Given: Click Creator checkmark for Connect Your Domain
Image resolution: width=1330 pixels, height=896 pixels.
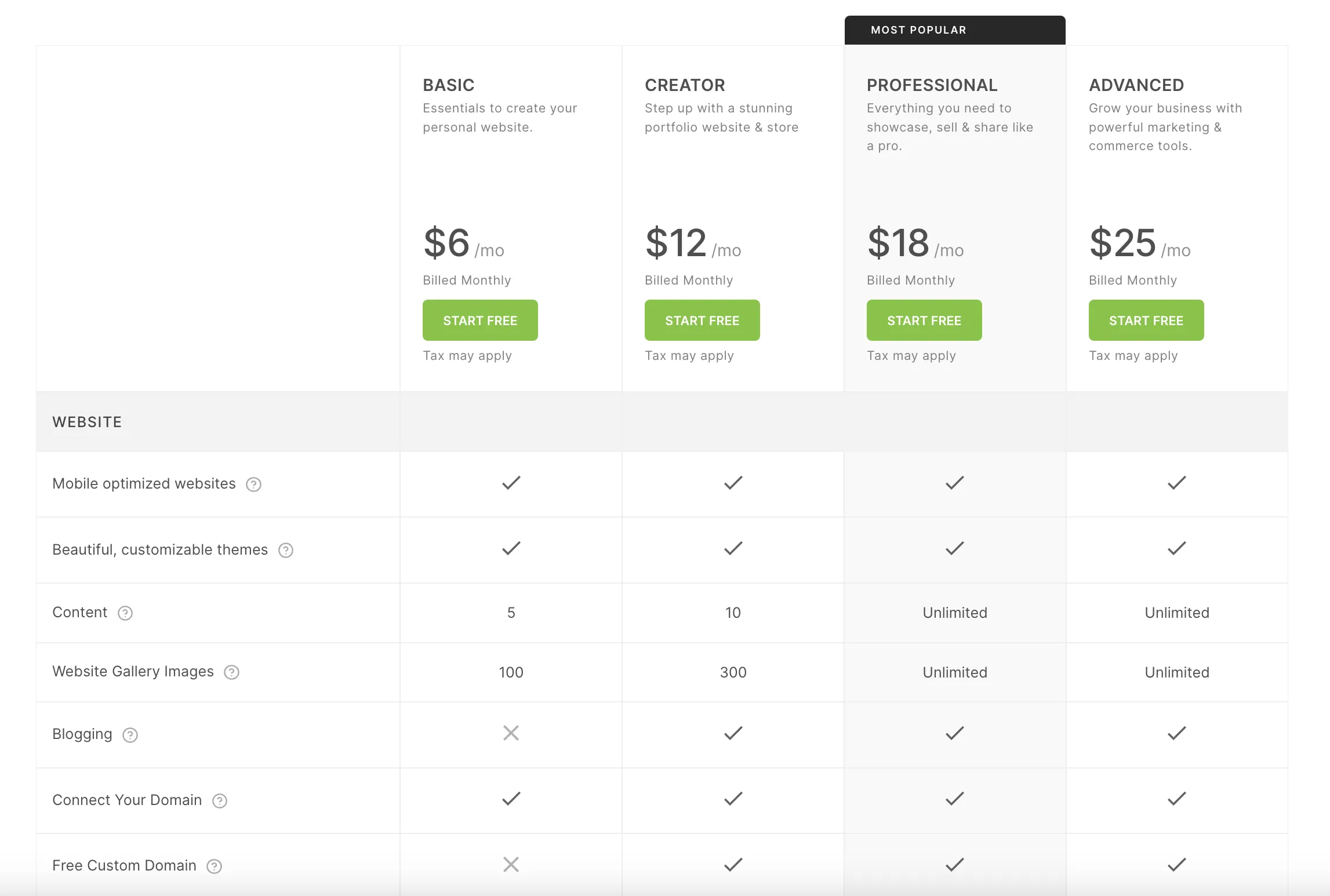Looking at the screenshot, I should [733, 799].
